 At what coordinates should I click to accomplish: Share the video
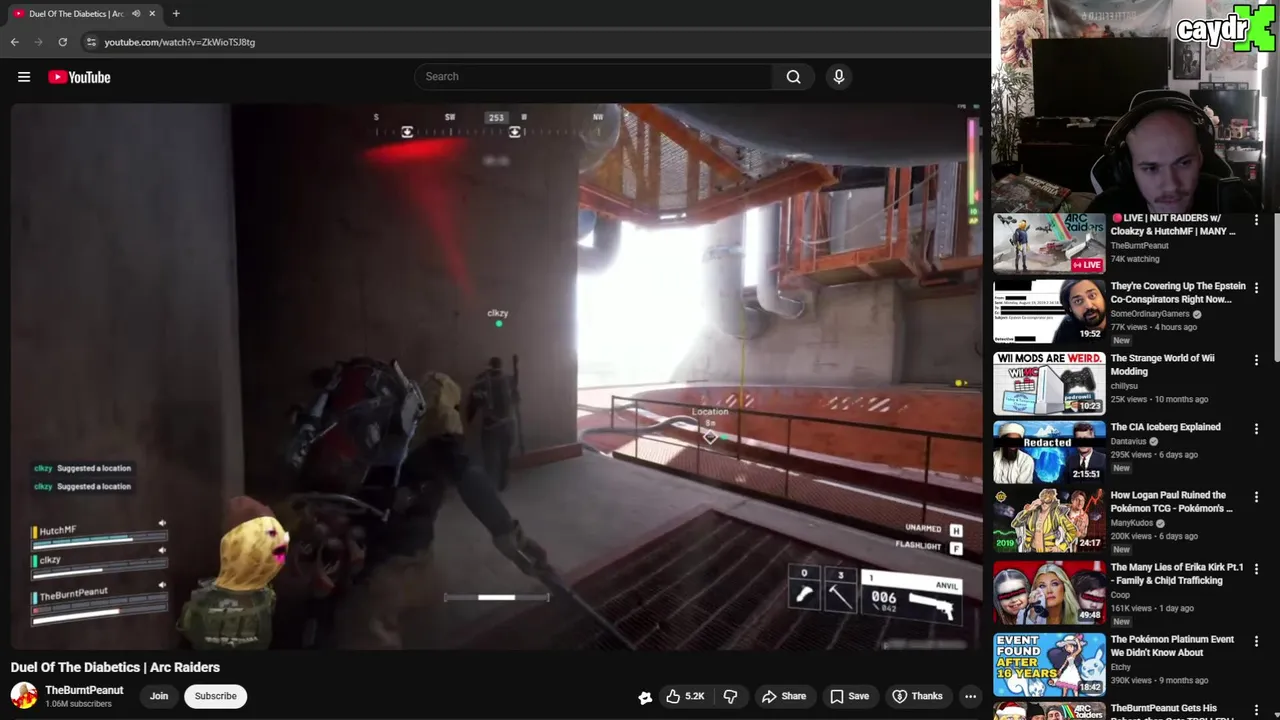point(784,696)
